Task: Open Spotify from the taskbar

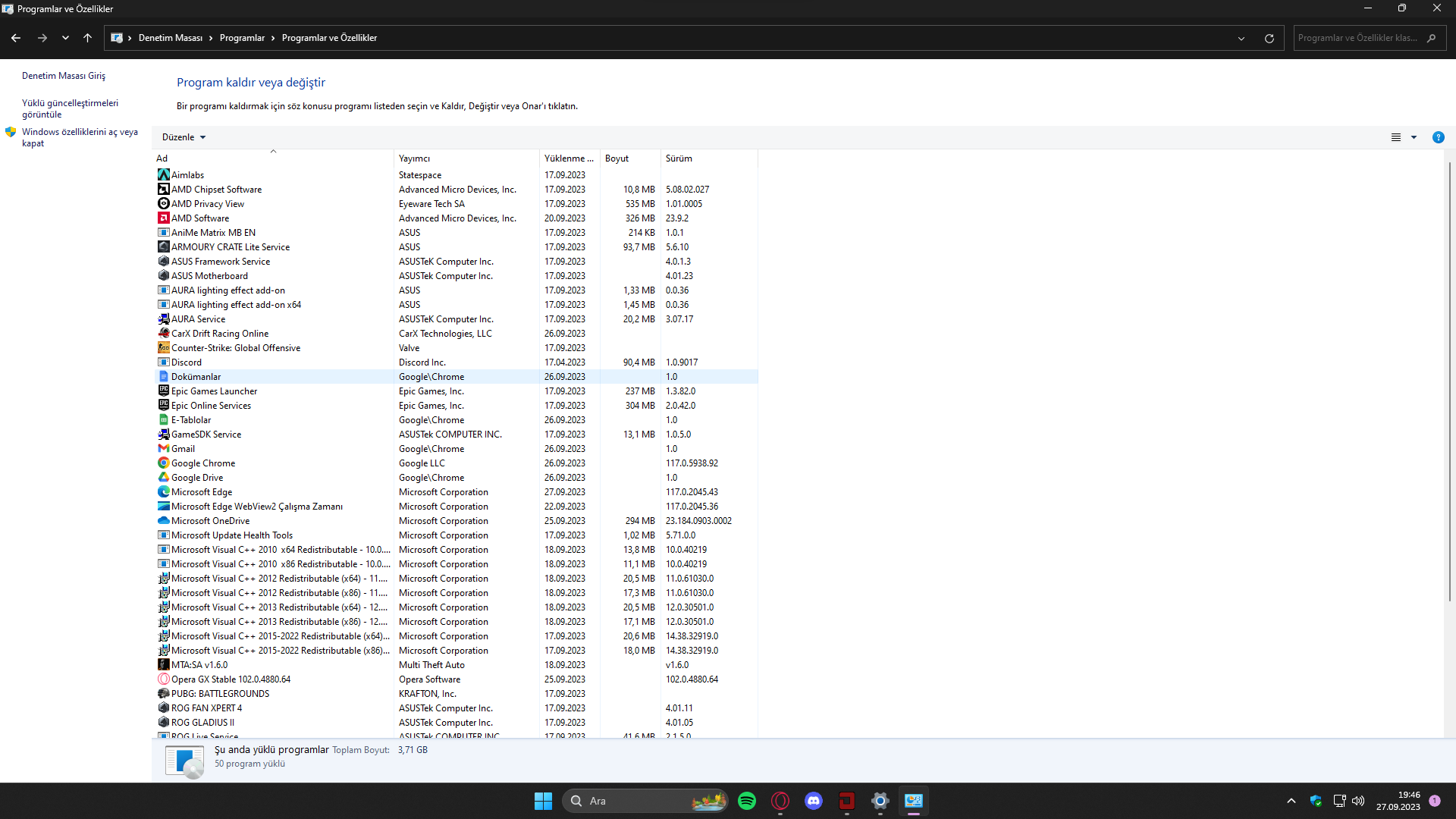Action: point(747,801)
